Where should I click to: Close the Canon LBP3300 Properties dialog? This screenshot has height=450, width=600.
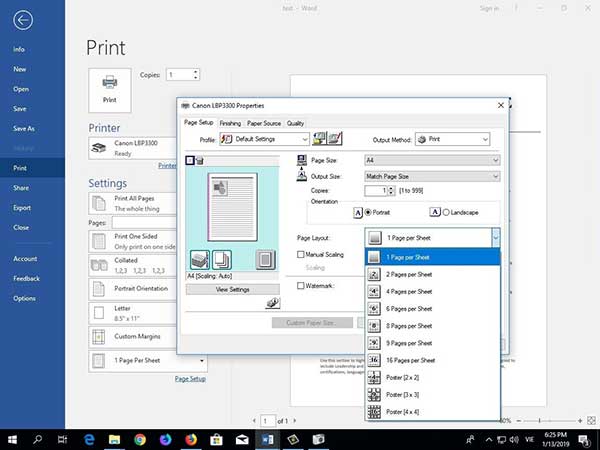pos(501,105)
